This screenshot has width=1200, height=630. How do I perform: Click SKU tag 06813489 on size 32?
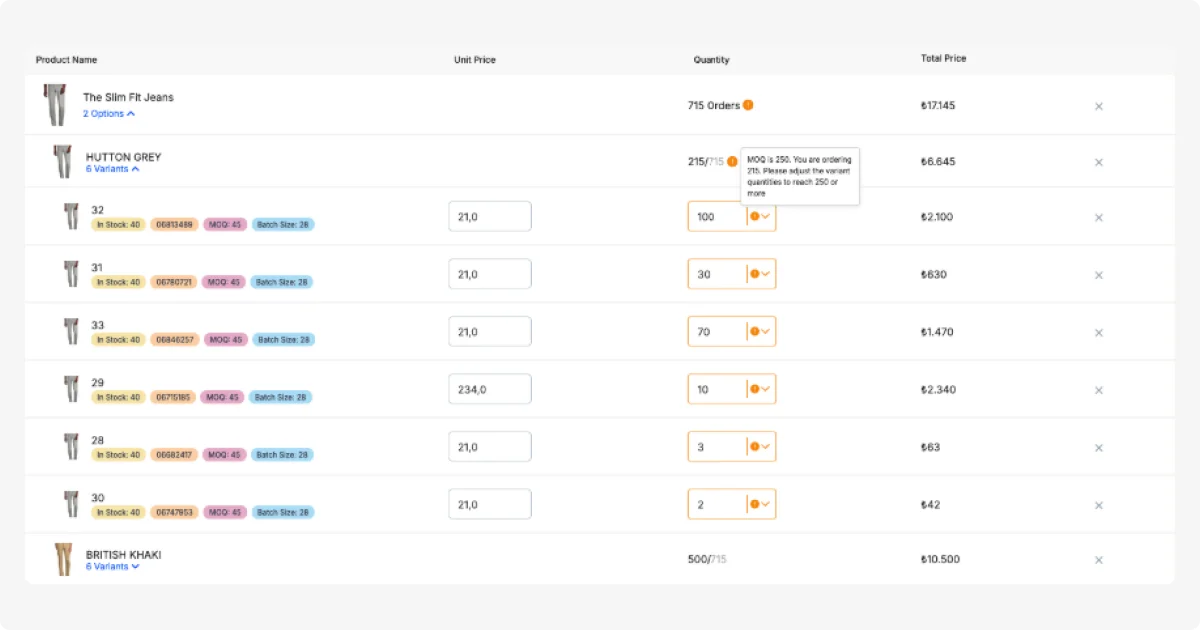click(175, 225)
